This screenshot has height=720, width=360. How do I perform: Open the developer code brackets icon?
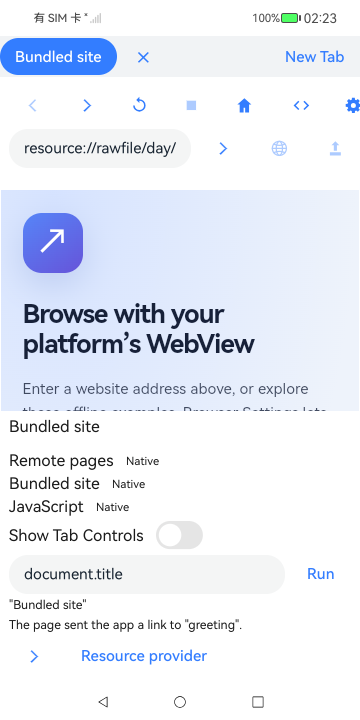pos(301,106)
